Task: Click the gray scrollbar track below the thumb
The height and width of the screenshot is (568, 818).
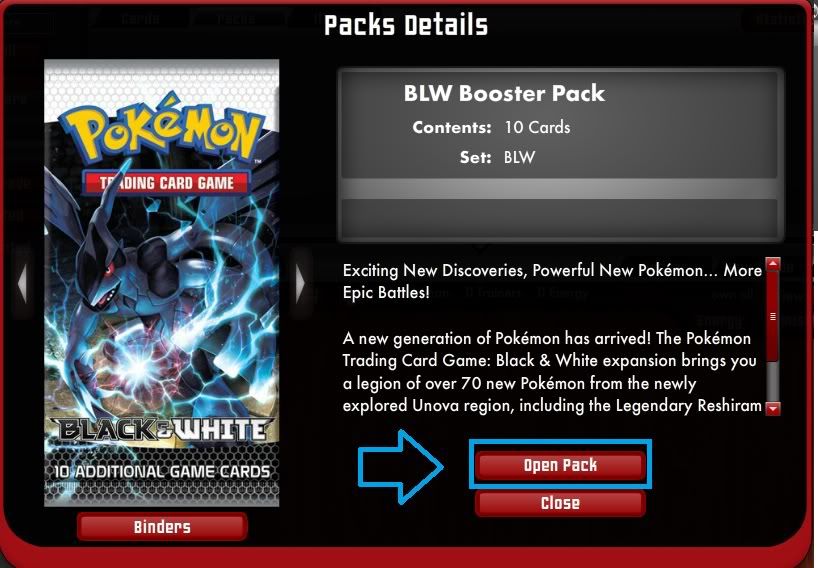Action: pyautogui.click(x=773, y=381)
